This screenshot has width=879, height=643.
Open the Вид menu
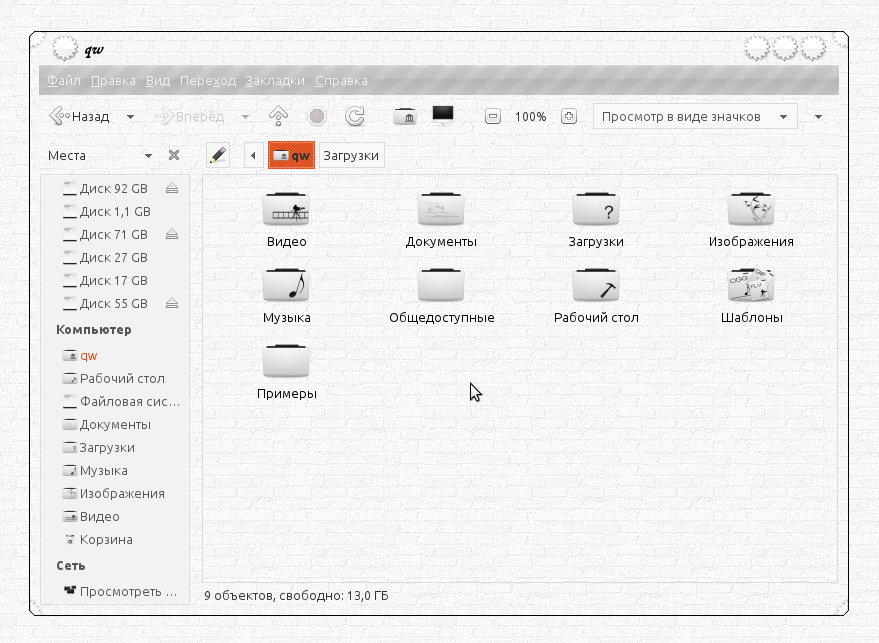point(158,81)
